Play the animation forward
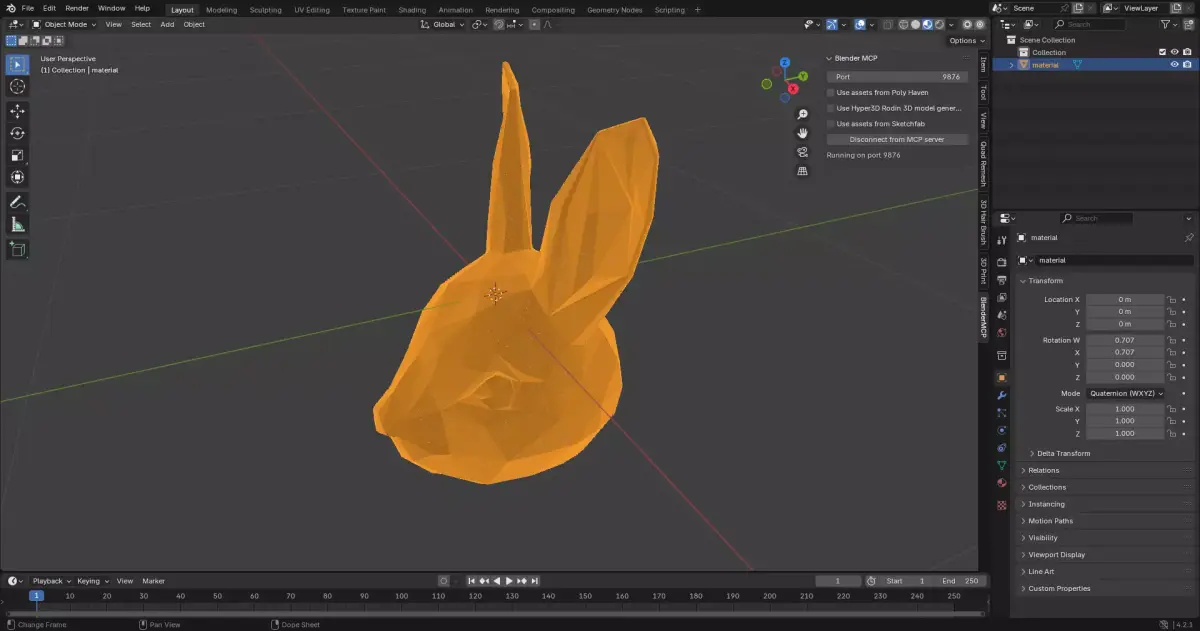 509,581
